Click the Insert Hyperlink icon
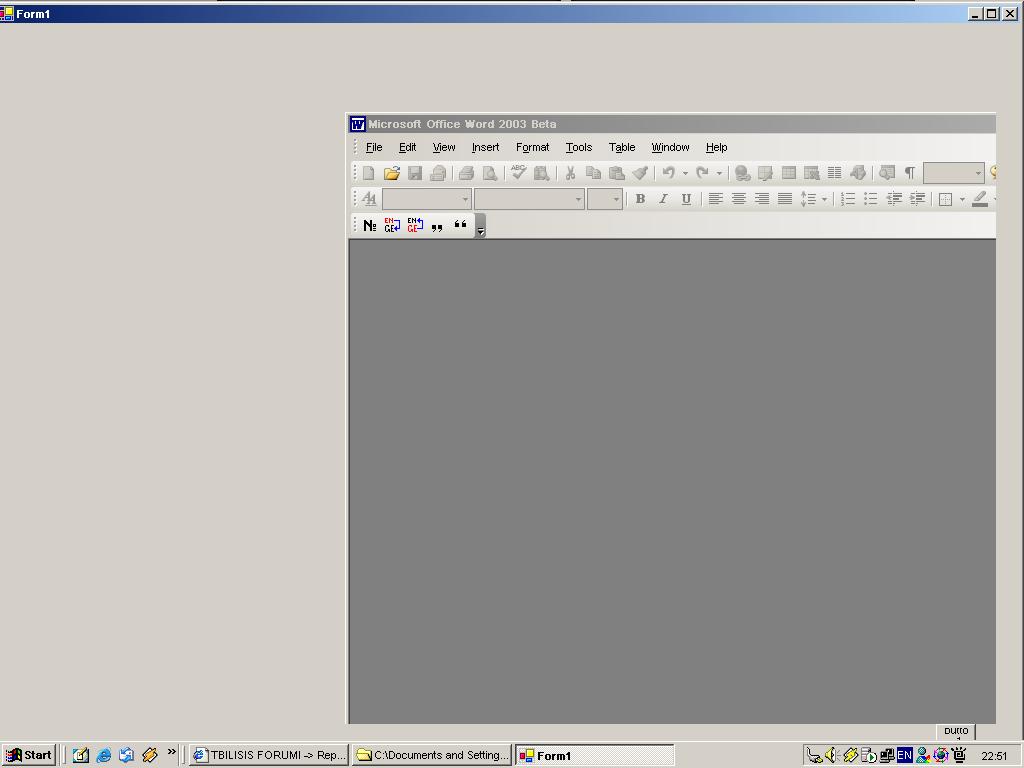The height and width of the screenshot is (768, 1024). 742,173
